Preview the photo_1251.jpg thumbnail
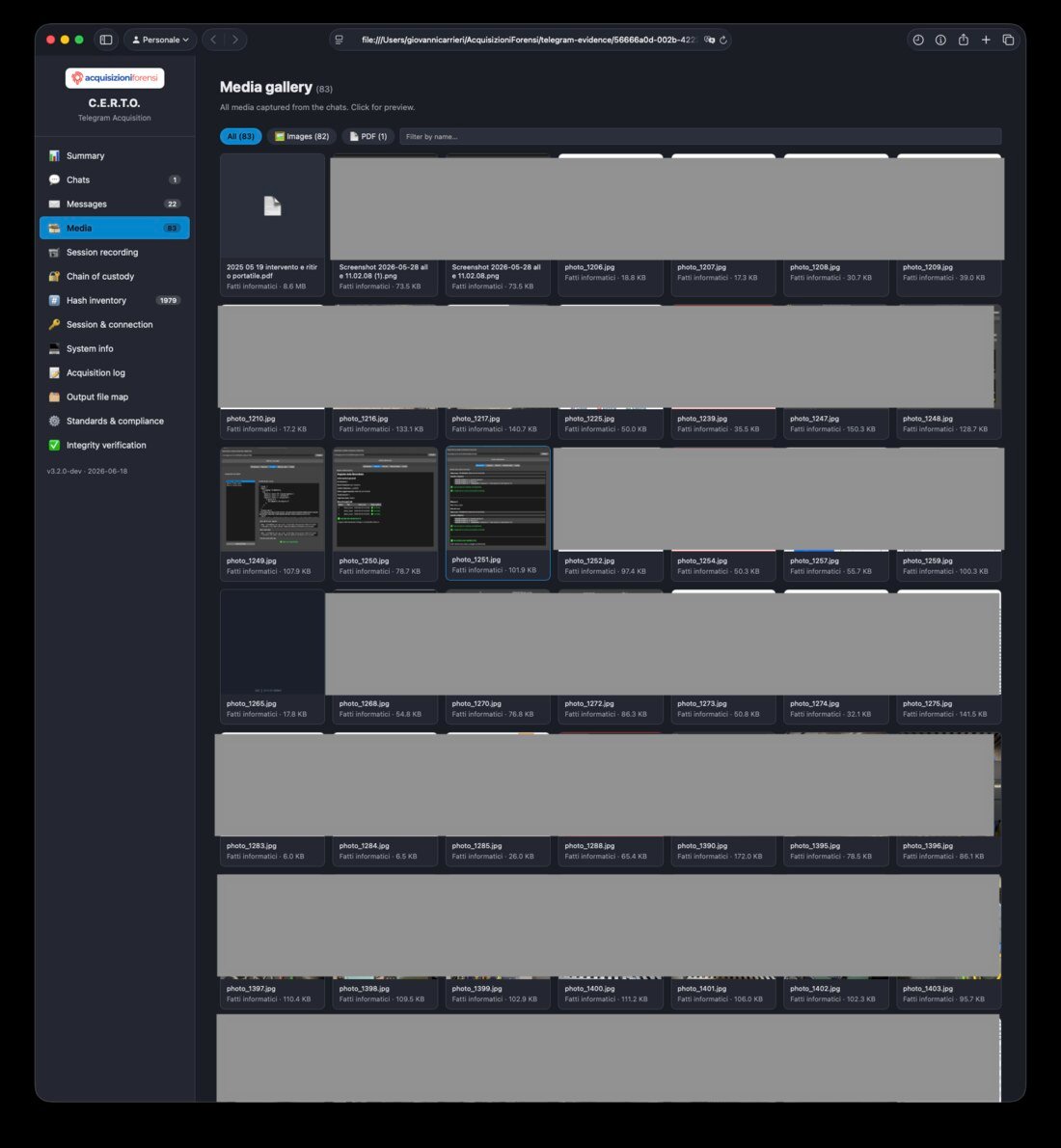1061x1148 pixels. [498, 498]
